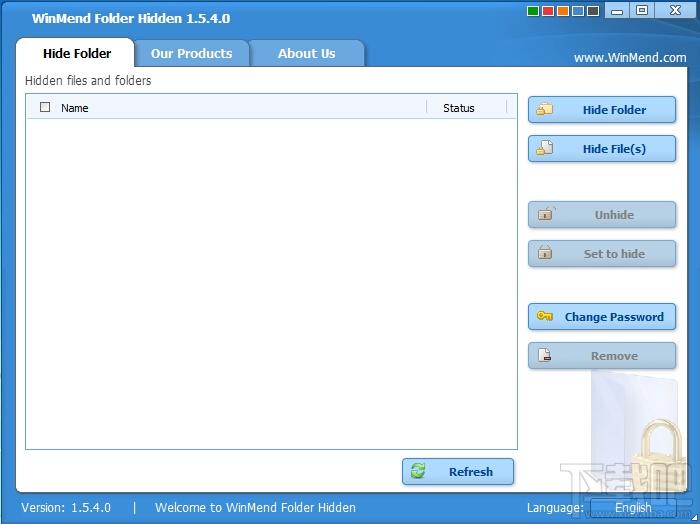
Task: Minimize the WinMend window
Action: 617,11
